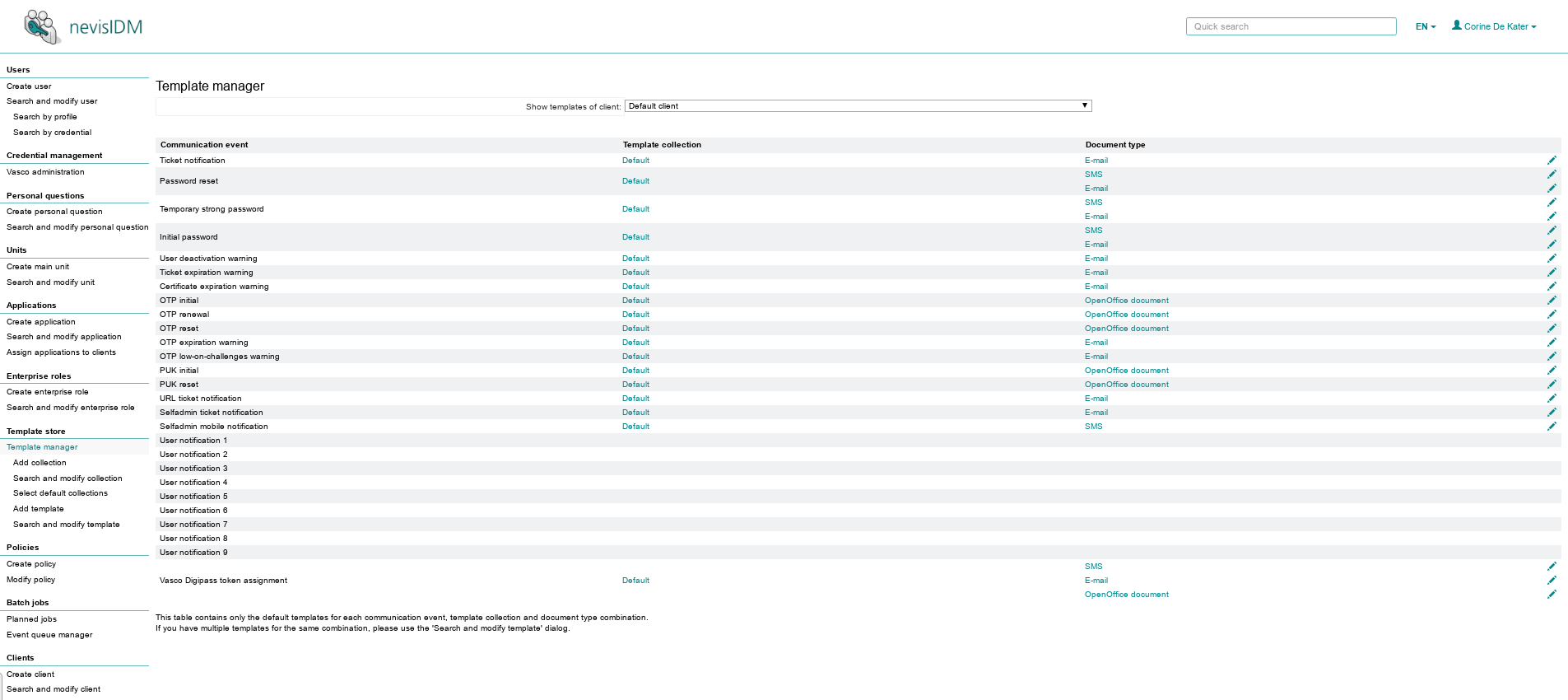Image resolution: width=1568 pixels, height=700 pixels.
Task: Click OpenOffice document link for OTP renewal
Action: [x=1126, y=315]
